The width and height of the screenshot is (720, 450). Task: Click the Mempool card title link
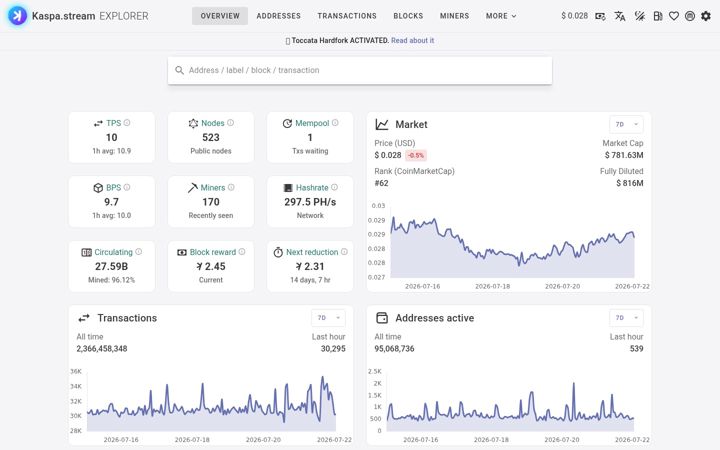pyautogui.click(x=312, y=123)
